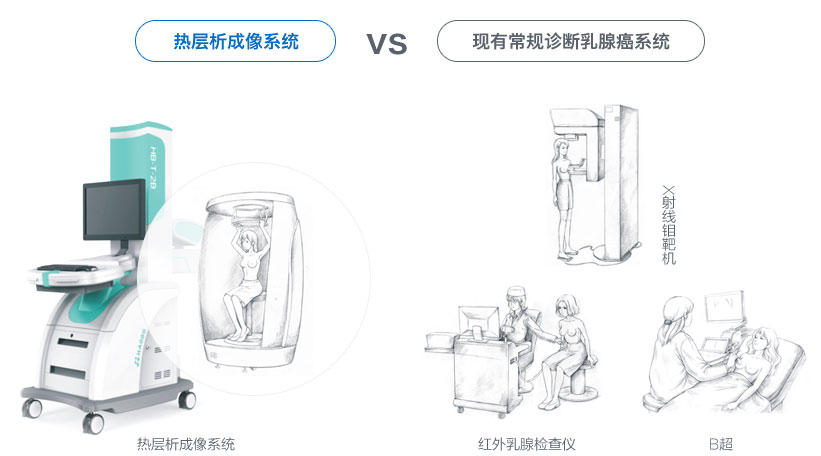Click the 热层析成像系统 caption under machine
Screen dimensions: 821x456
coord(186,444)
